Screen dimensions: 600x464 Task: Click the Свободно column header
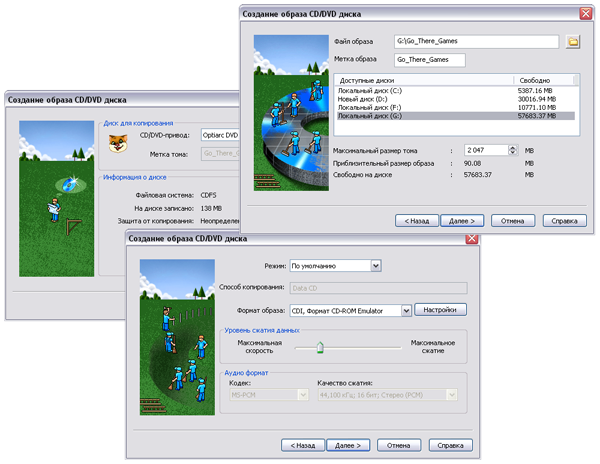click(x=543, y=80)
